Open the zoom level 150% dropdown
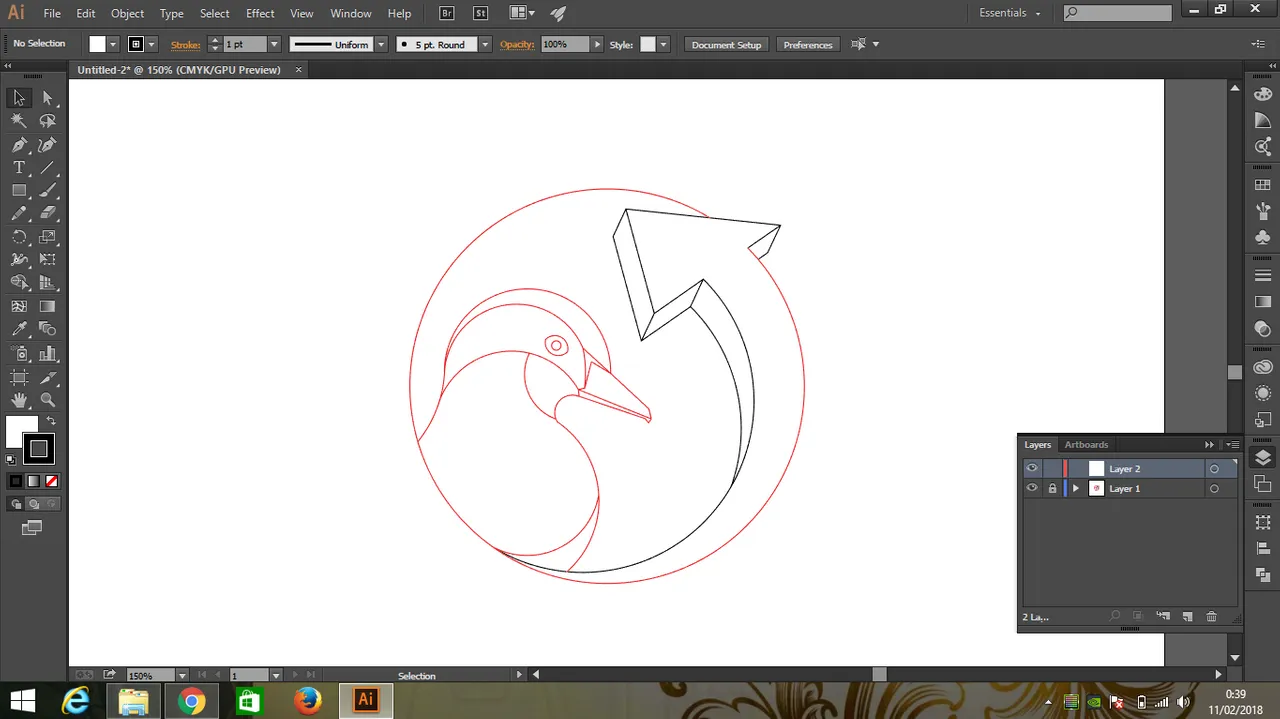This screenshot has height=719, width=1280. 182,676
